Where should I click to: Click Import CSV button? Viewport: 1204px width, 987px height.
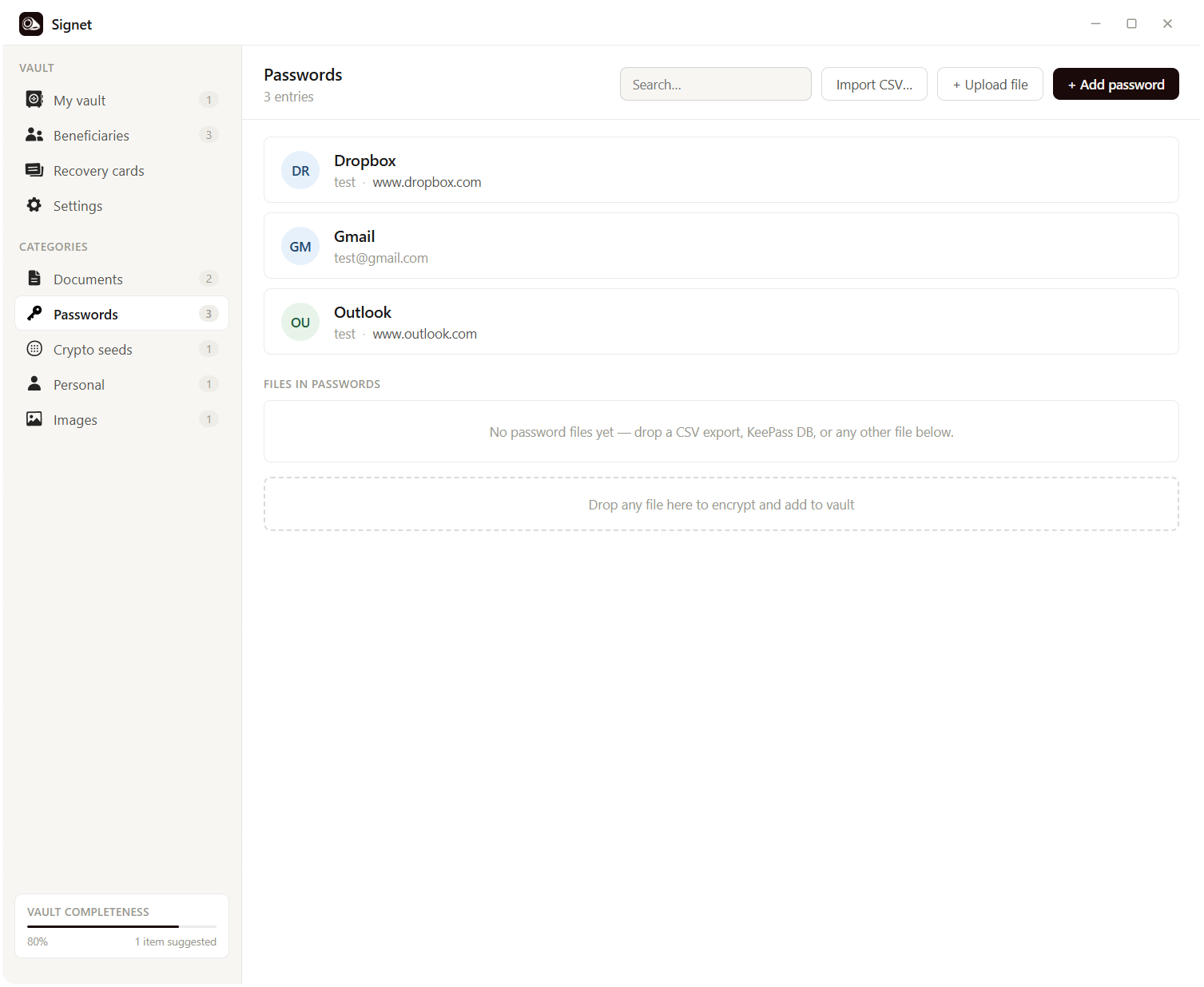click(x=874, y=84)
